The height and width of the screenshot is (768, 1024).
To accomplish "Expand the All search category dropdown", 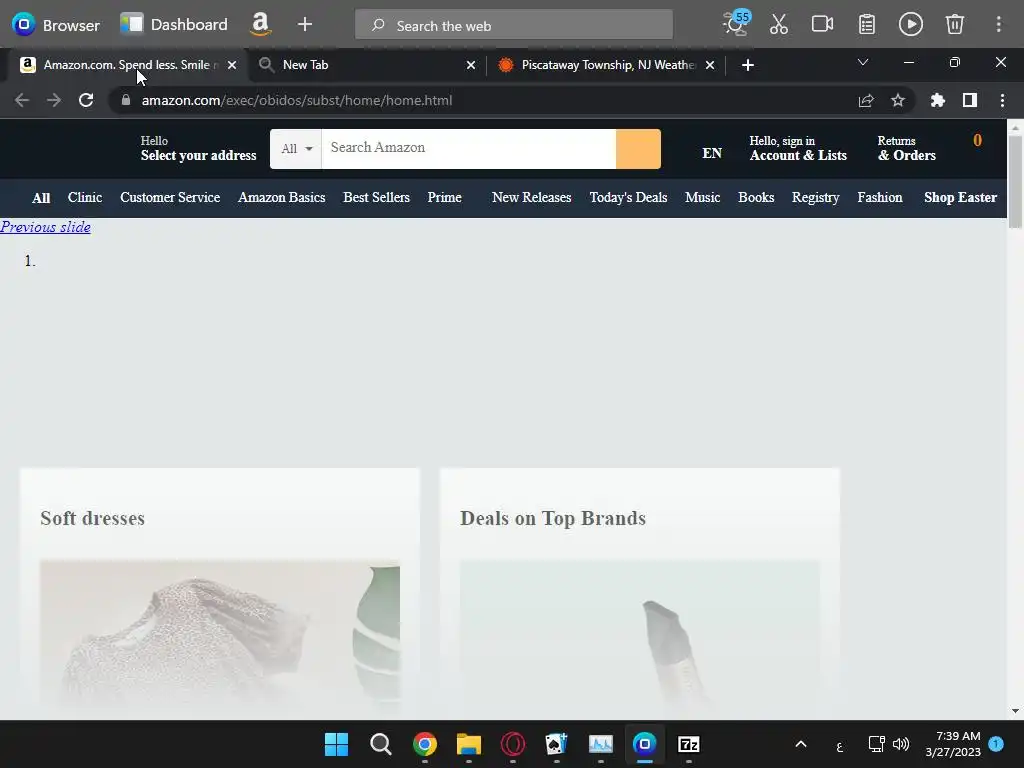I will coord(296,148).
